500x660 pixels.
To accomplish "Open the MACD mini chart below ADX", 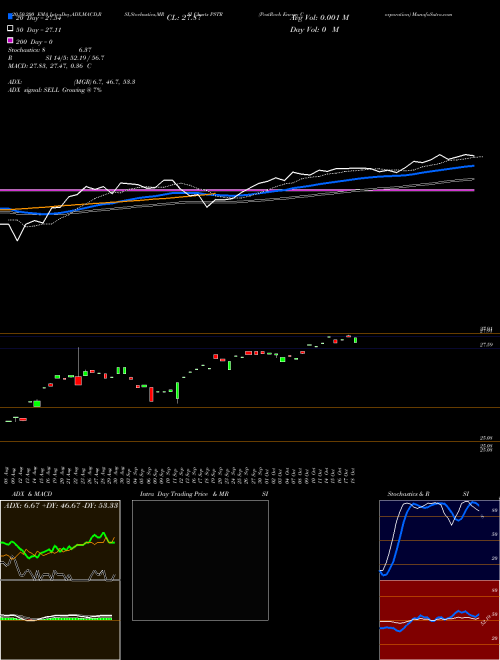I will click(x=60, y=620).
